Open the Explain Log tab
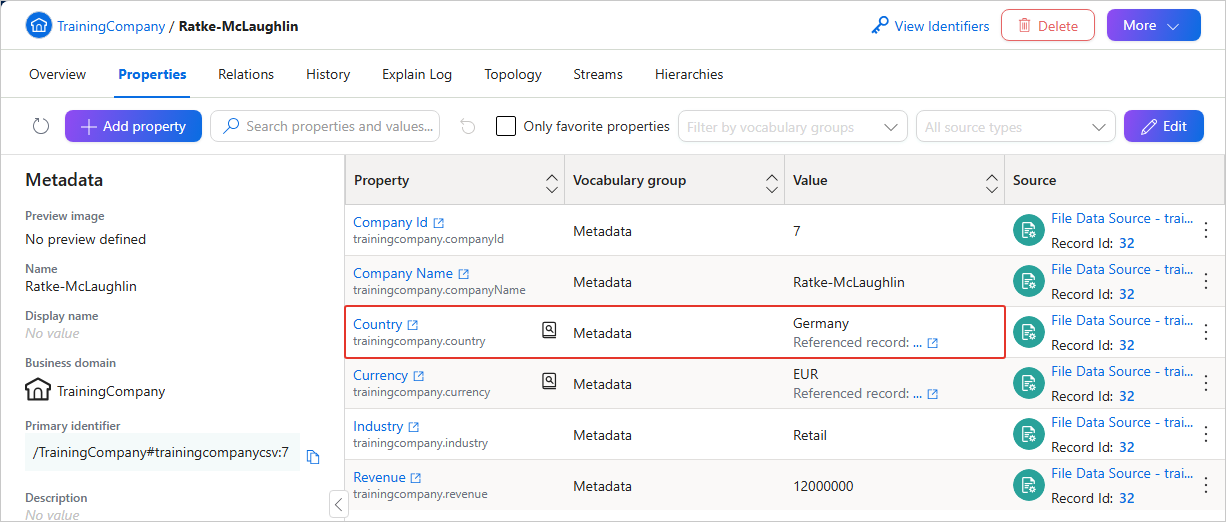This screenshot has width=1226, height=522. (x=417, y=74)
